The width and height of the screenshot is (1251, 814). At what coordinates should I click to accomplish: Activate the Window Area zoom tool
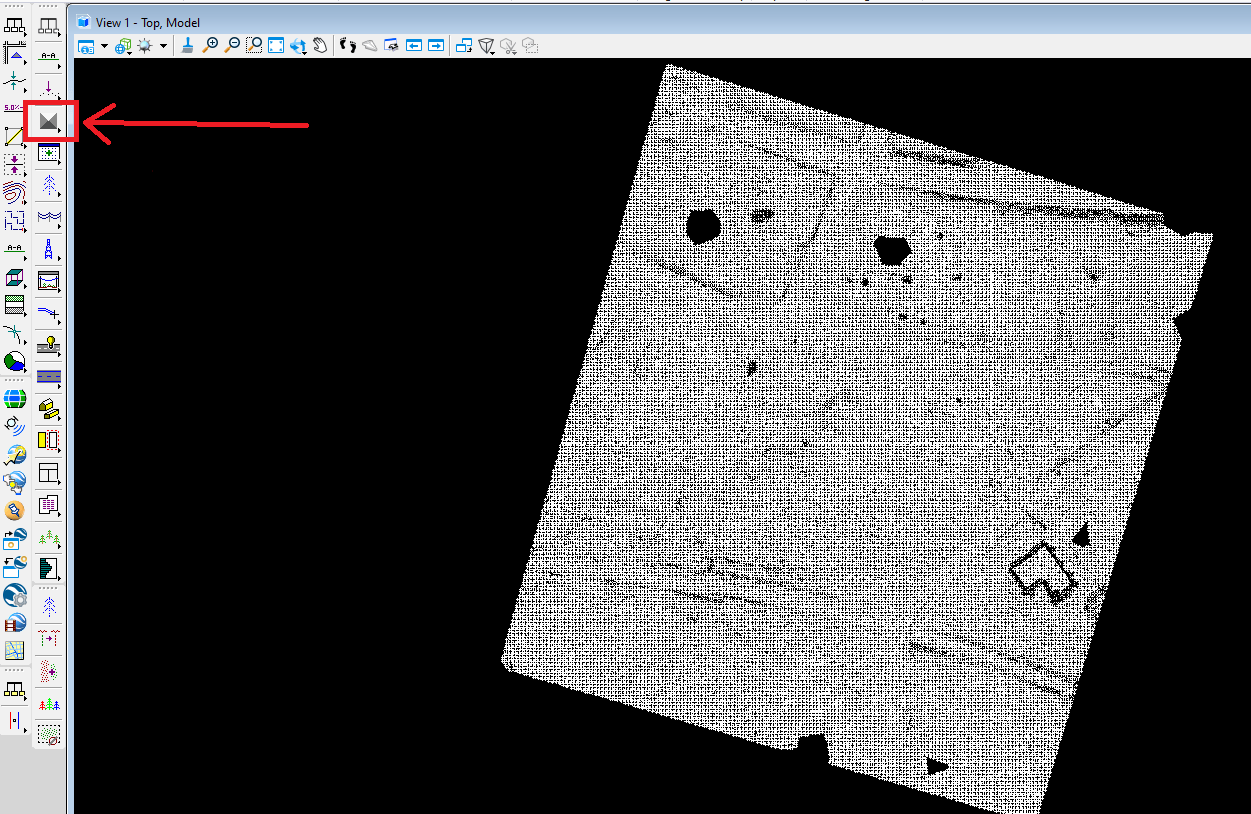(254, 45)
